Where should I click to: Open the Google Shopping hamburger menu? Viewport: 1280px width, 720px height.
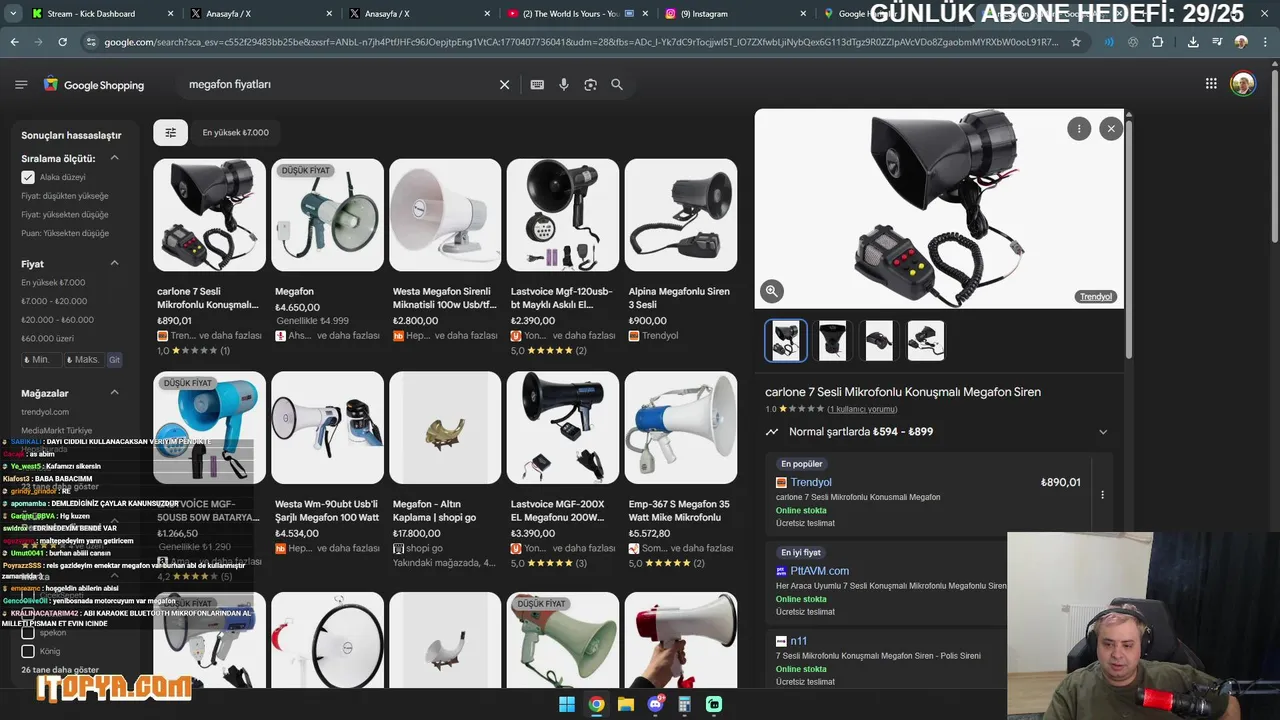[x=21, y=85]
